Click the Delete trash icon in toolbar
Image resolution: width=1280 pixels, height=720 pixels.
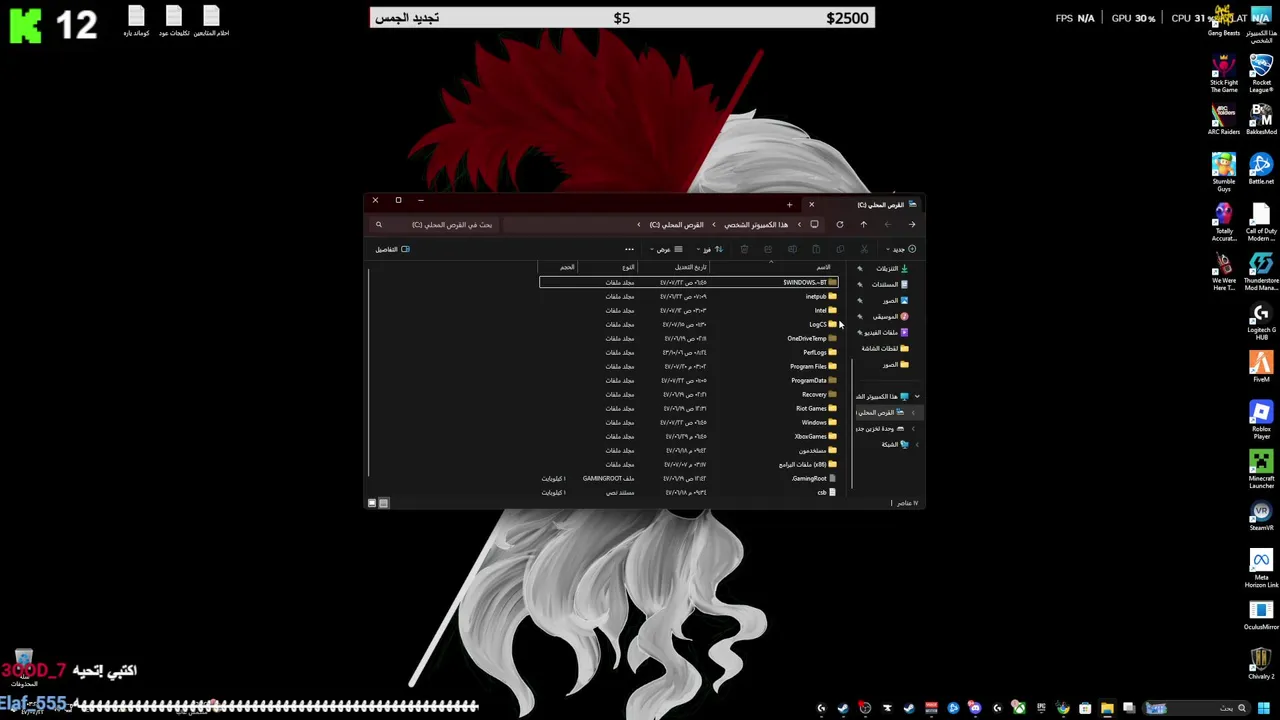pos(744,249)
